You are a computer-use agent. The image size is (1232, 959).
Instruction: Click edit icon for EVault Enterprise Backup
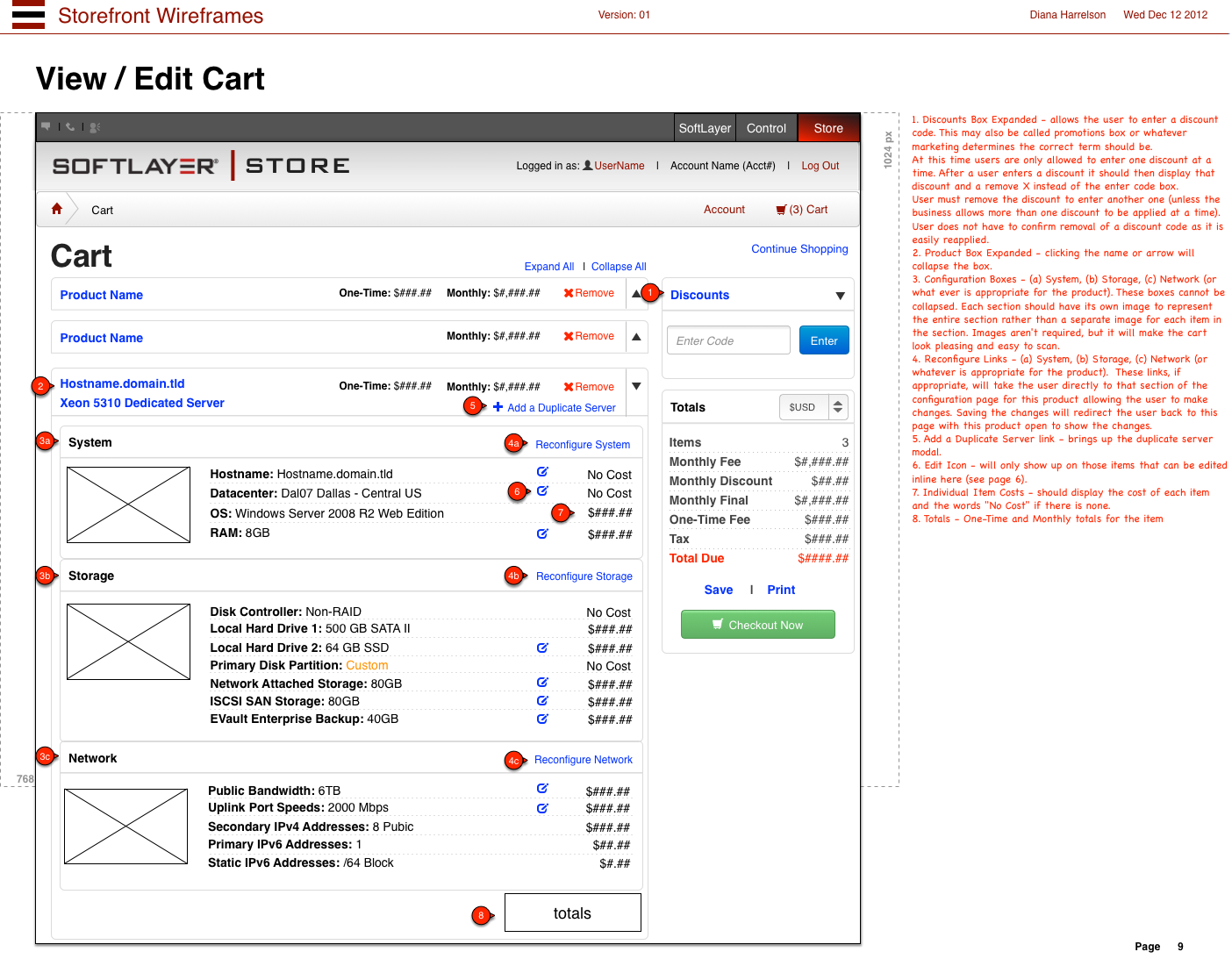click(542, 719)
